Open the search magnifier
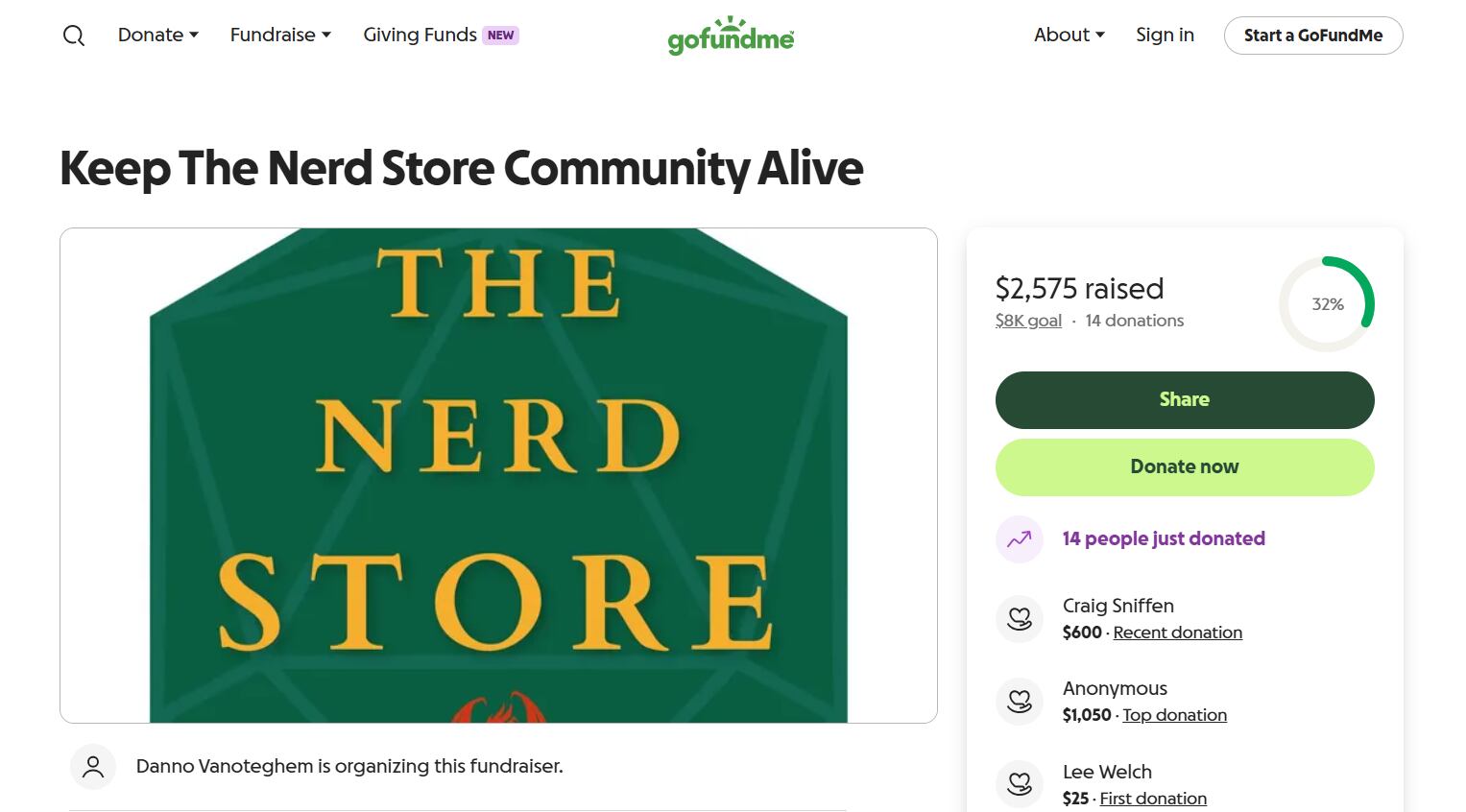 coord(73,35)
